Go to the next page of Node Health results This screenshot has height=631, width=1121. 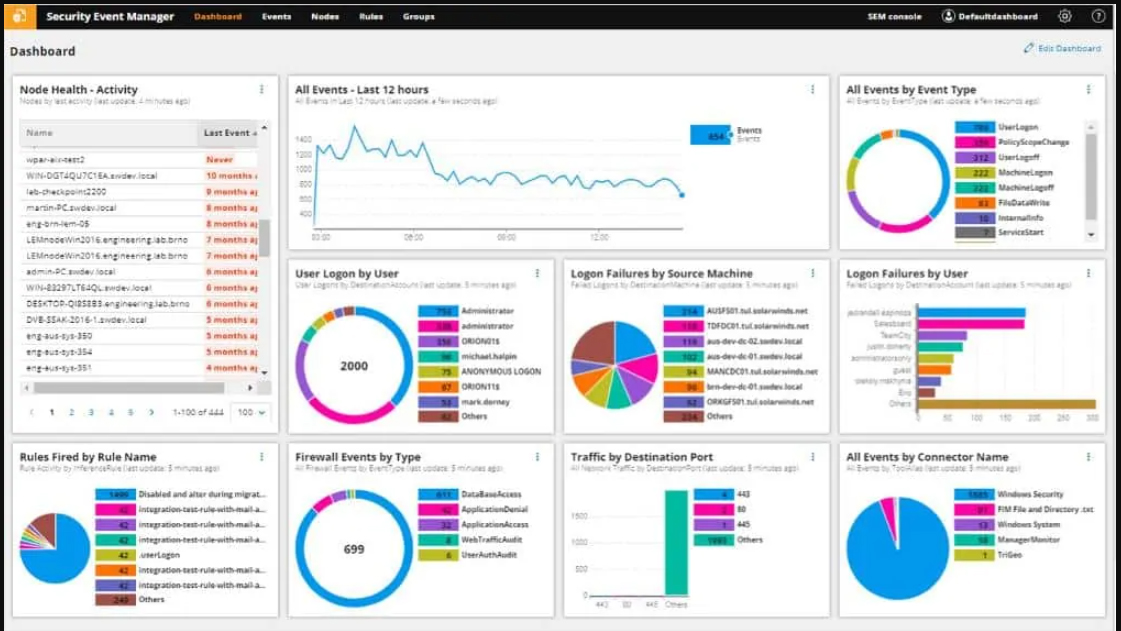click(x=151, y=412)
